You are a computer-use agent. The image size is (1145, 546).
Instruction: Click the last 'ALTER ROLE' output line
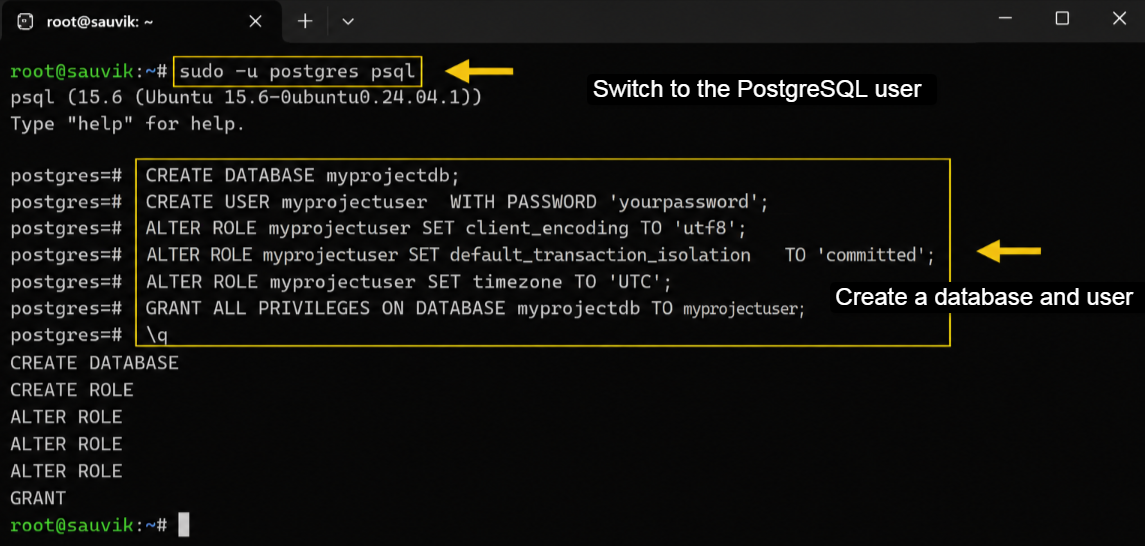66,471
